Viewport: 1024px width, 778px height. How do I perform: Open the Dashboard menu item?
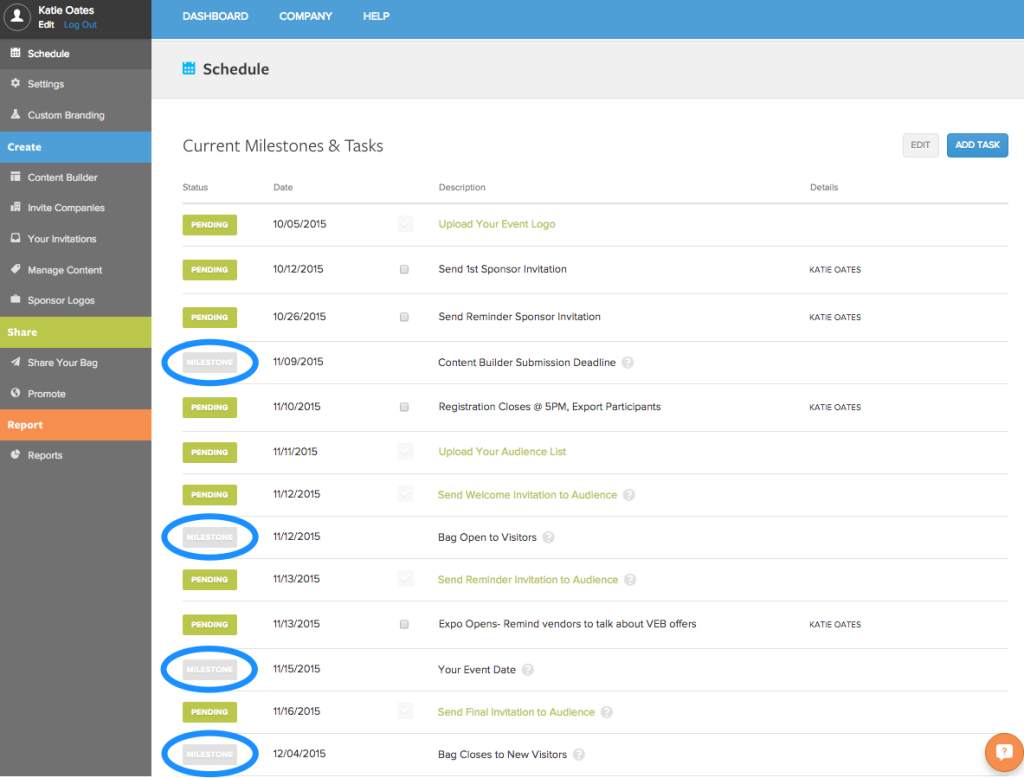click(x=215, y=16)
